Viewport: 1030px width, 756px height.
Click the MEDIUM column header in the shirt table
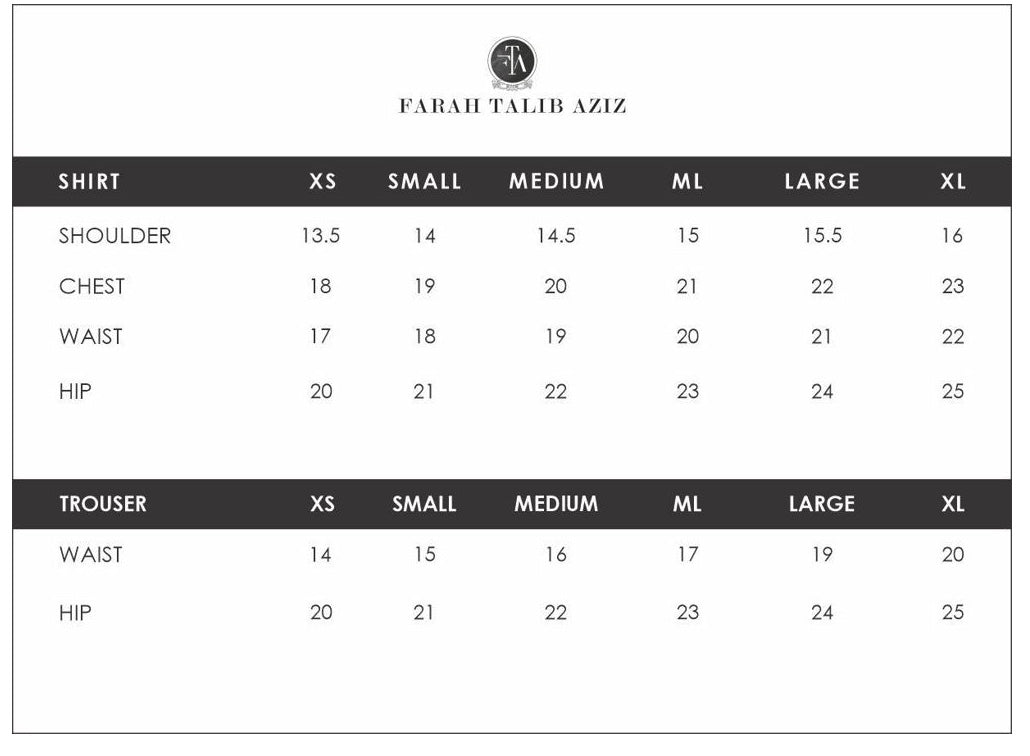click(557, 182)
